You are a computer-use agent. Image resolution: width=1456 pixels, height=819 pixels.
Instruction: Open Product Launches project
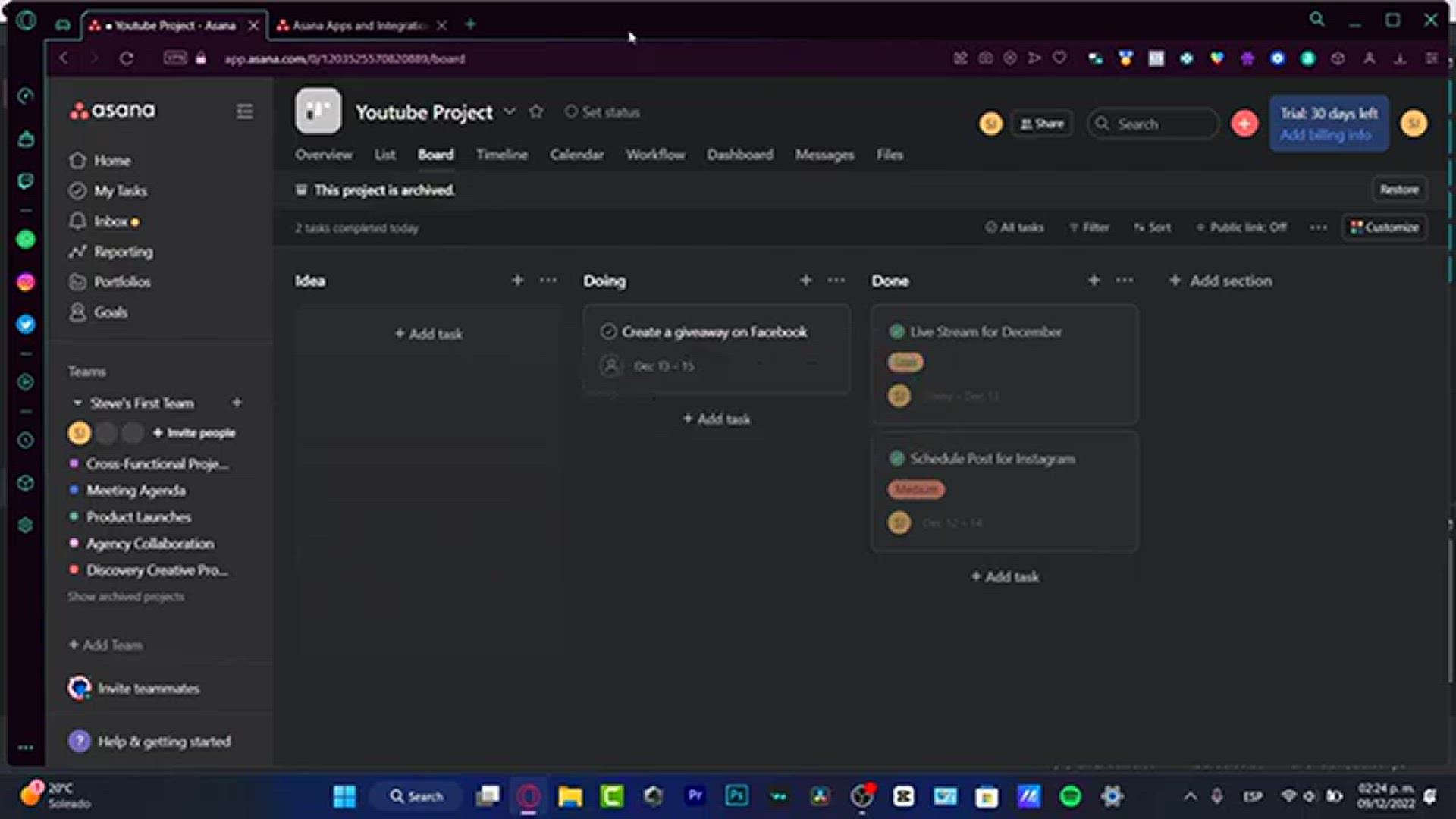pyautogui.click(x=139, y=517)
